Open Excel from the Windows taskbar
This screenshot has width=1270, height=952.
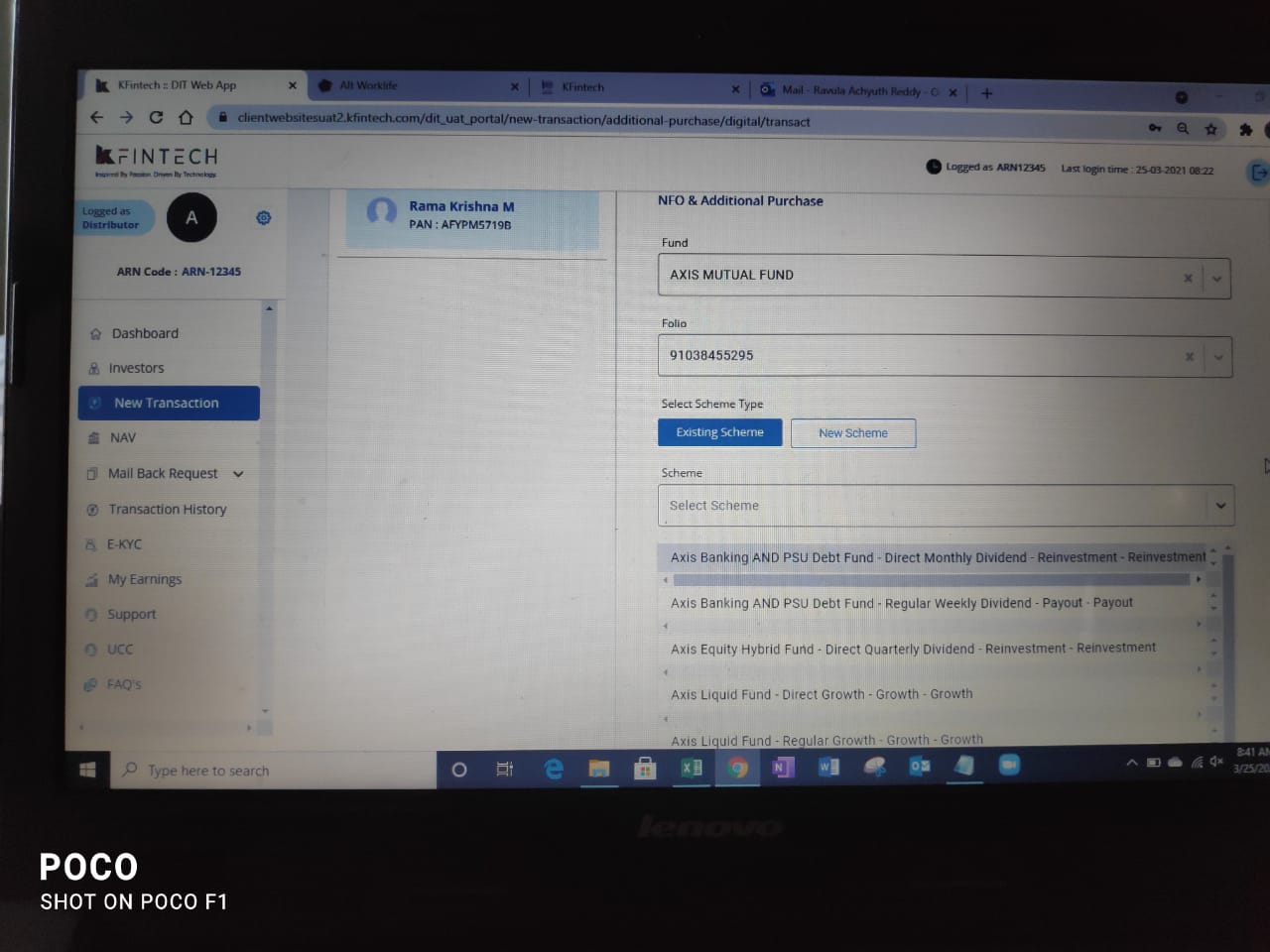pos(692,768)
